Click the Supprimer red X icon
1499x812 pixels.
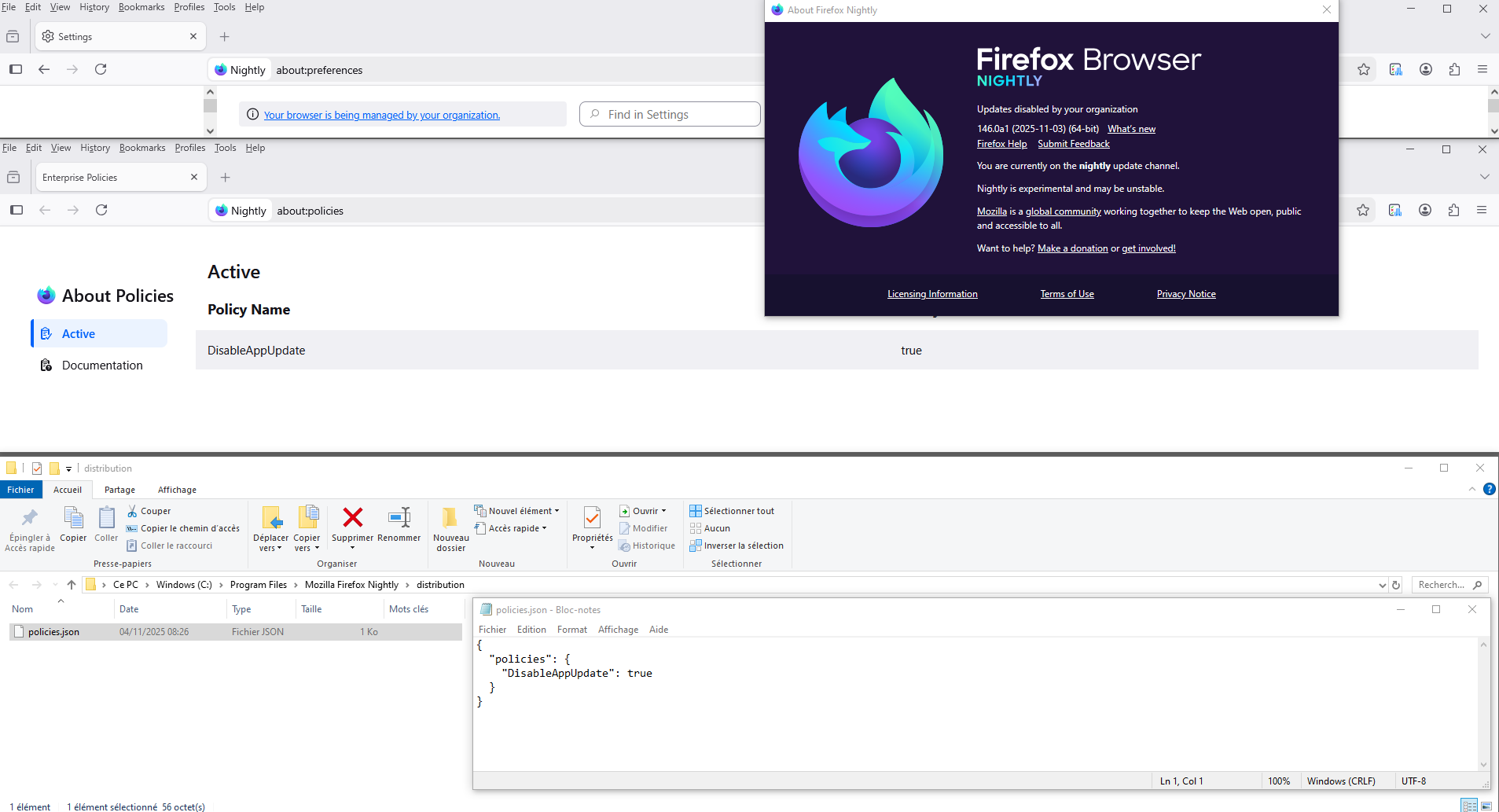pos(353,517)
